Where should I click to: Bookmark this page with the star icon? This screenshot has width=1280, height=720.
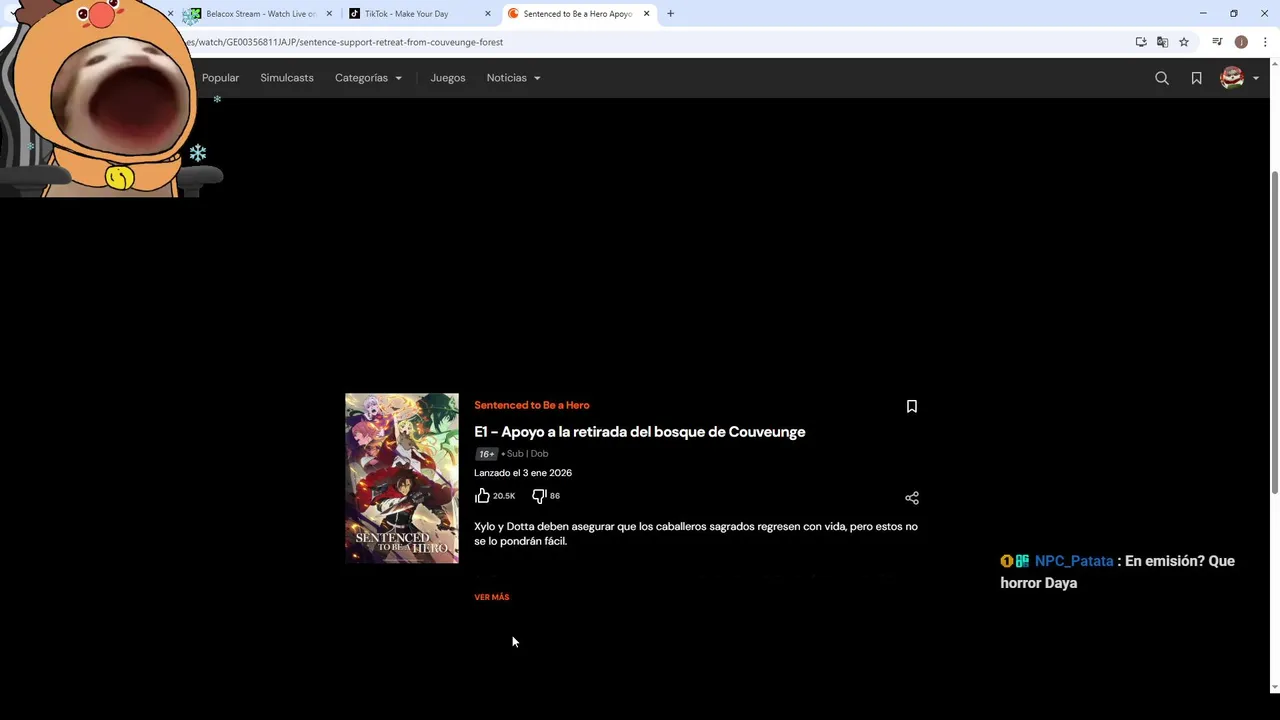coord(1184,42)
